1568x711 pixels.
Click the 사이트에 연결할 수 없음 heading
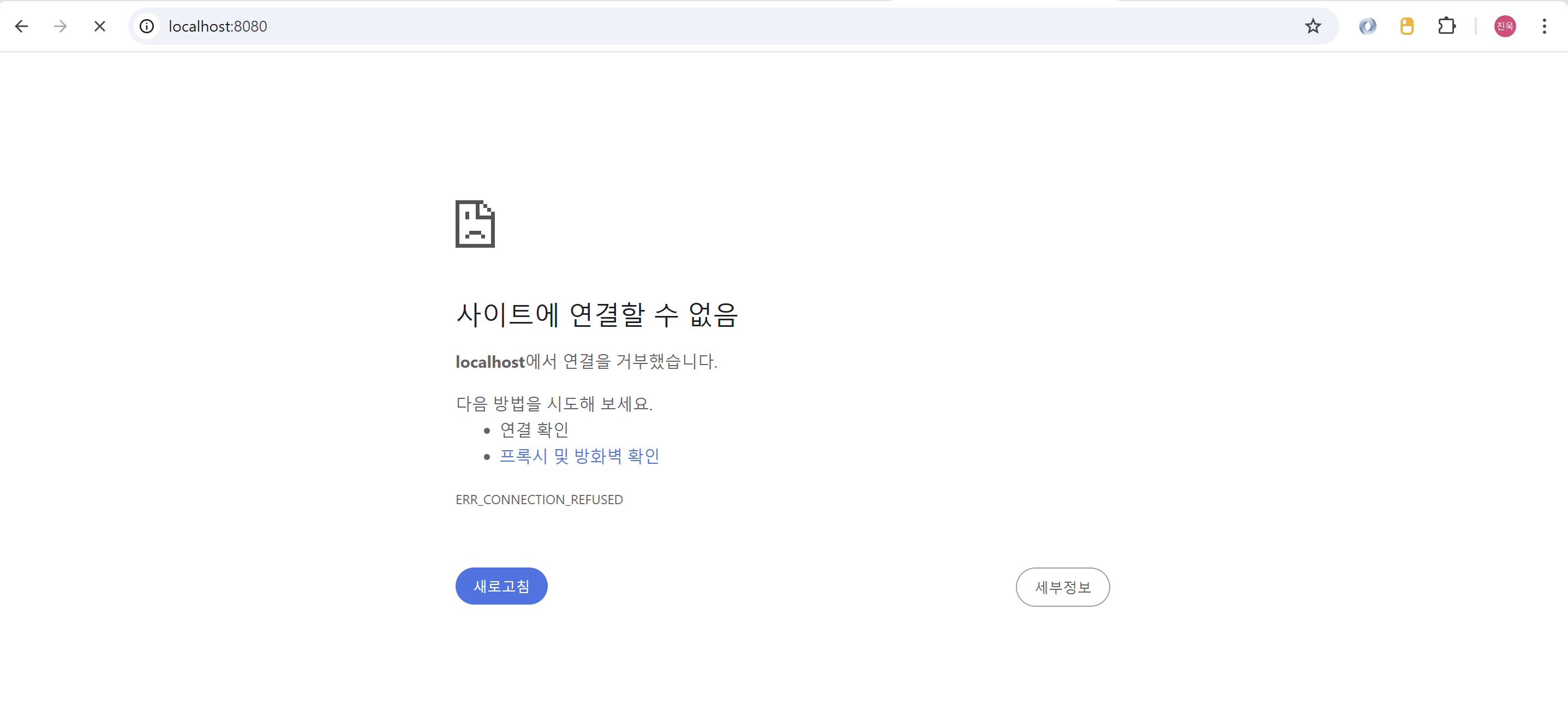596,315
